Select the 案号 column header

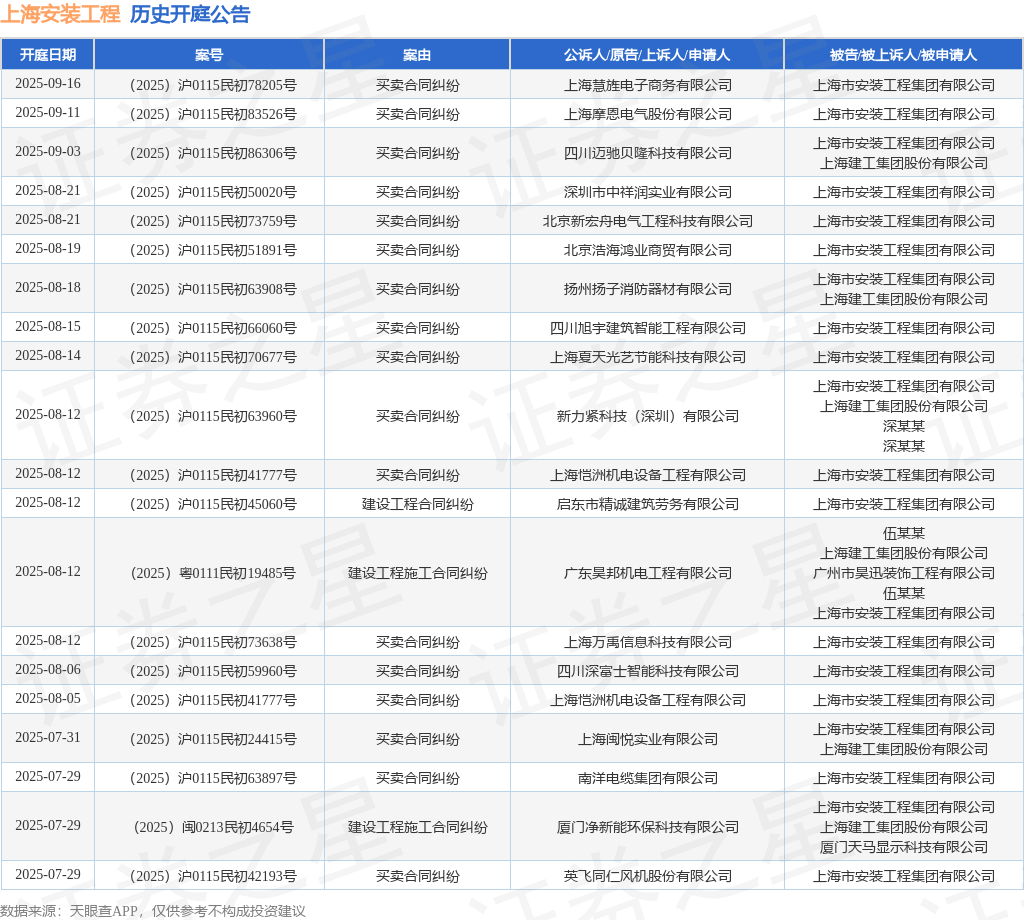click(209, 55)
